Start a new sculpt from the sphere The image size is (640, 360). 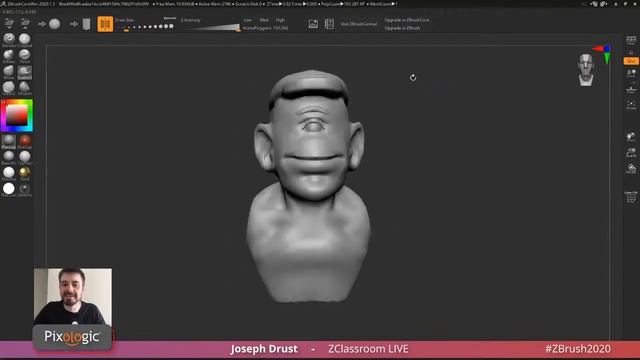click(54, 24)
